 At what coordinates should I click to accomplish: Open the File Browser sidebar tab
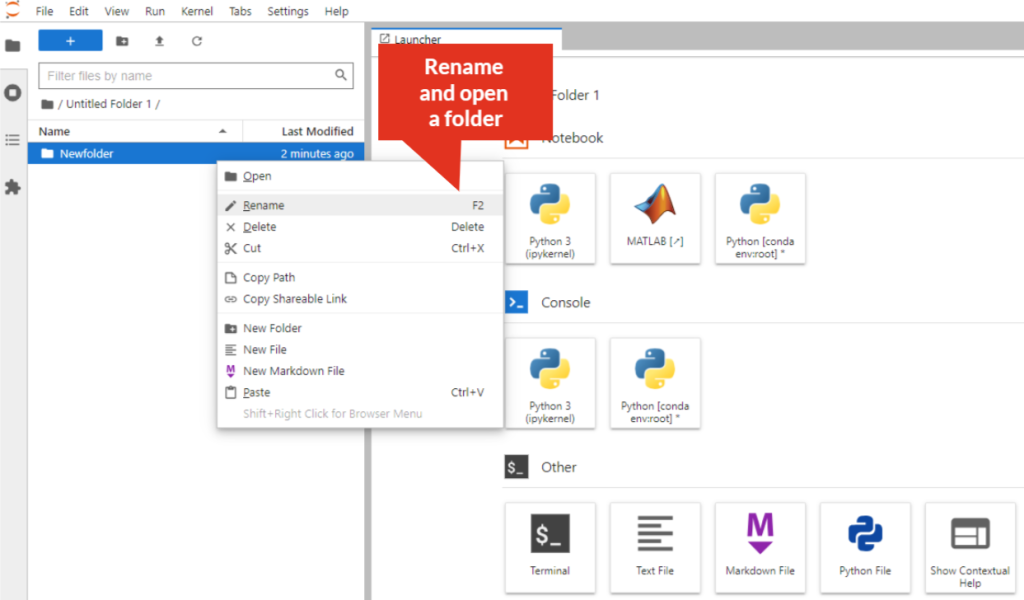tap(12, 46)
